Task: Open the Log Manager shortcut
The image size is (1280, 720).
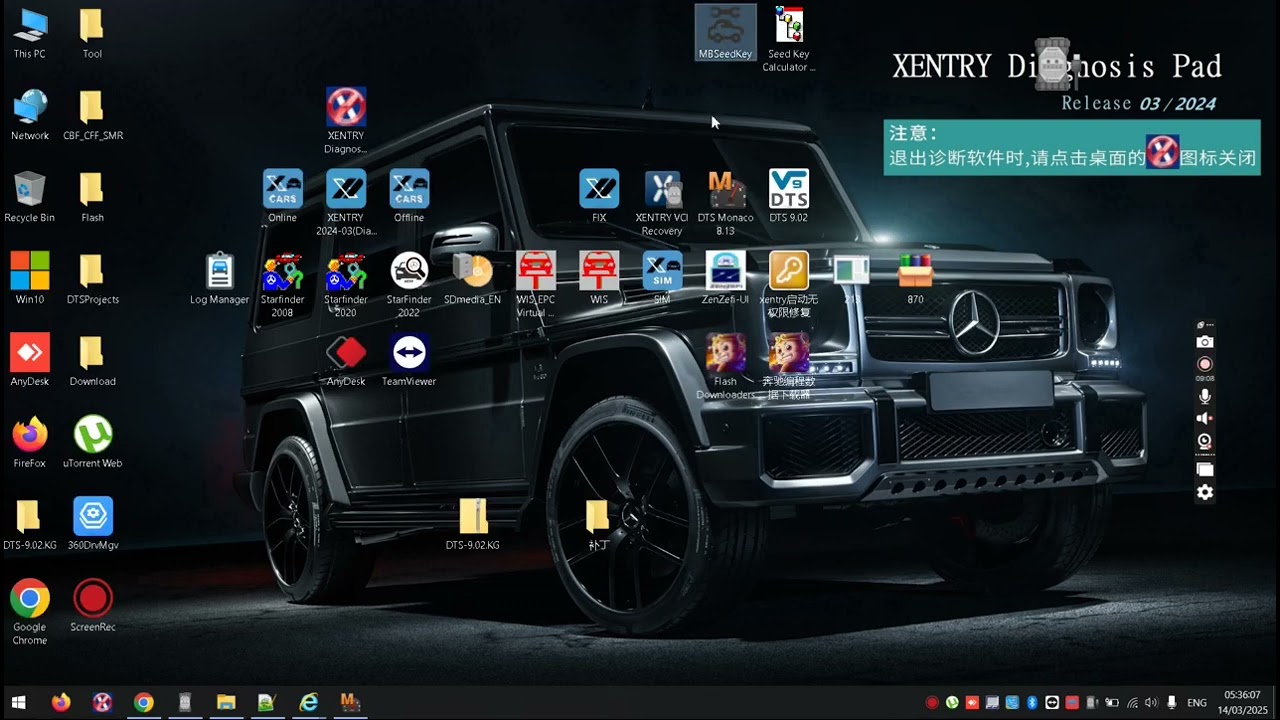Action: click(220, 278)
